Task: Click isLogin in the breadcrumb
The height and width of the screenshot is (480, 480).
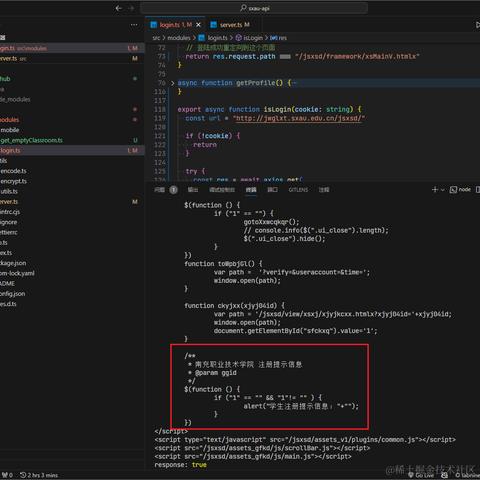Action: [x=253, y=38]
